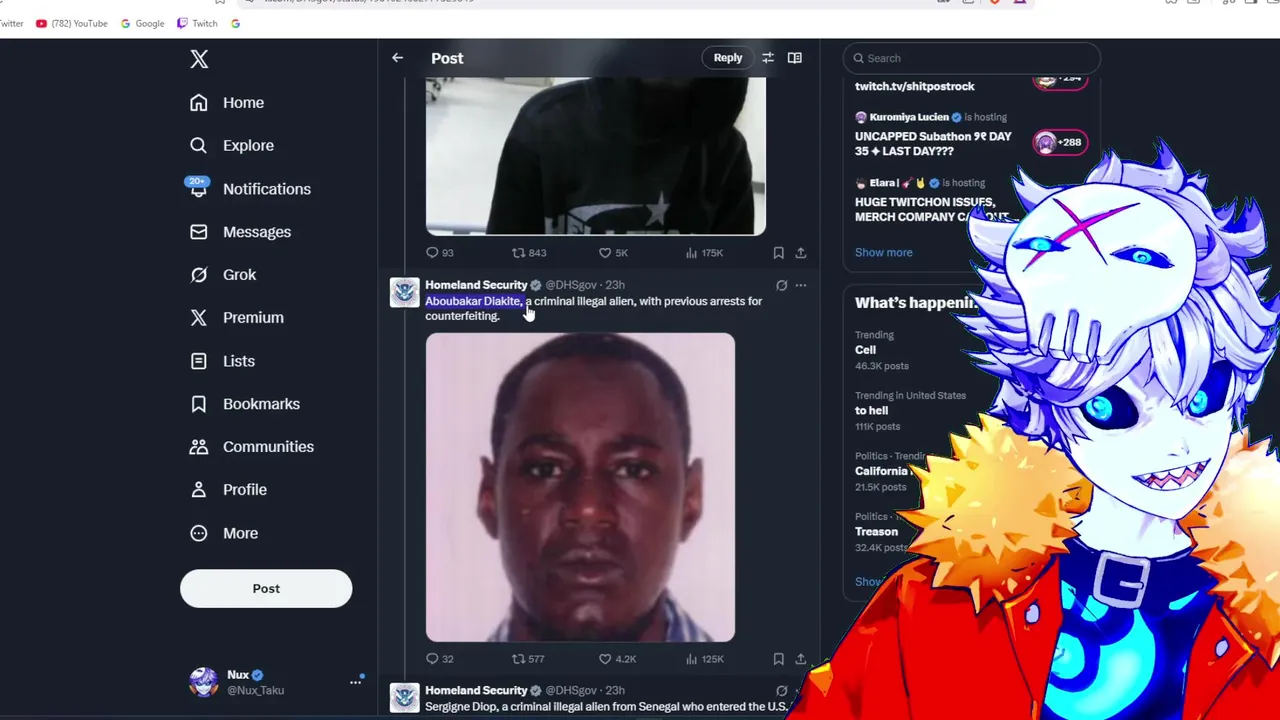Screen dimensions: 1280x720
Task: Click the Grok icon on Diakite post
Action: [782, 285]
